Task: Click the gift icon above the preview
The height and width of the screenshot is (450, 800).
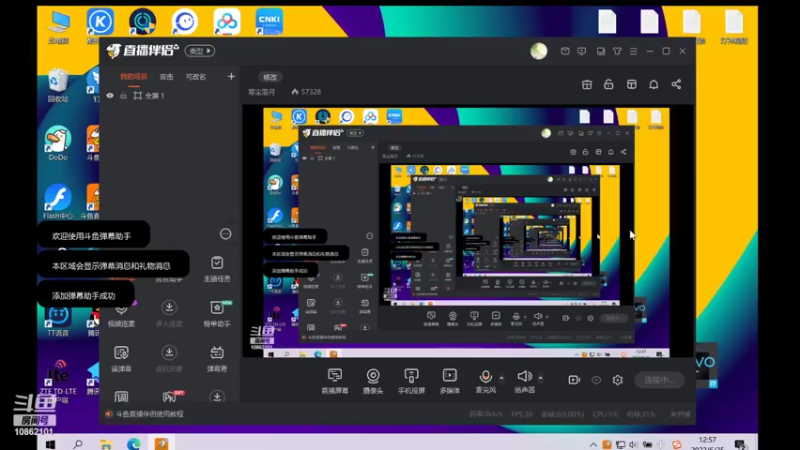Action: (x=587, y=85)
